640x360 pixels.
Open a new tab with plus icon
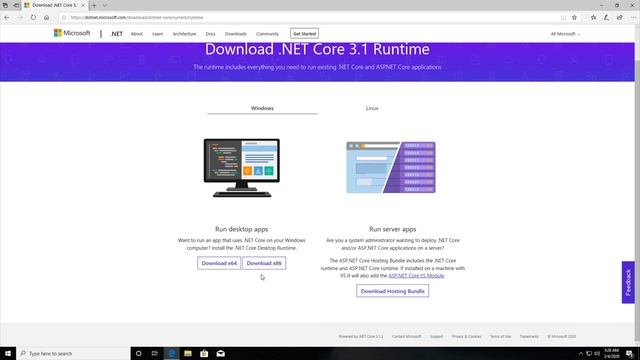pos(94,5)
